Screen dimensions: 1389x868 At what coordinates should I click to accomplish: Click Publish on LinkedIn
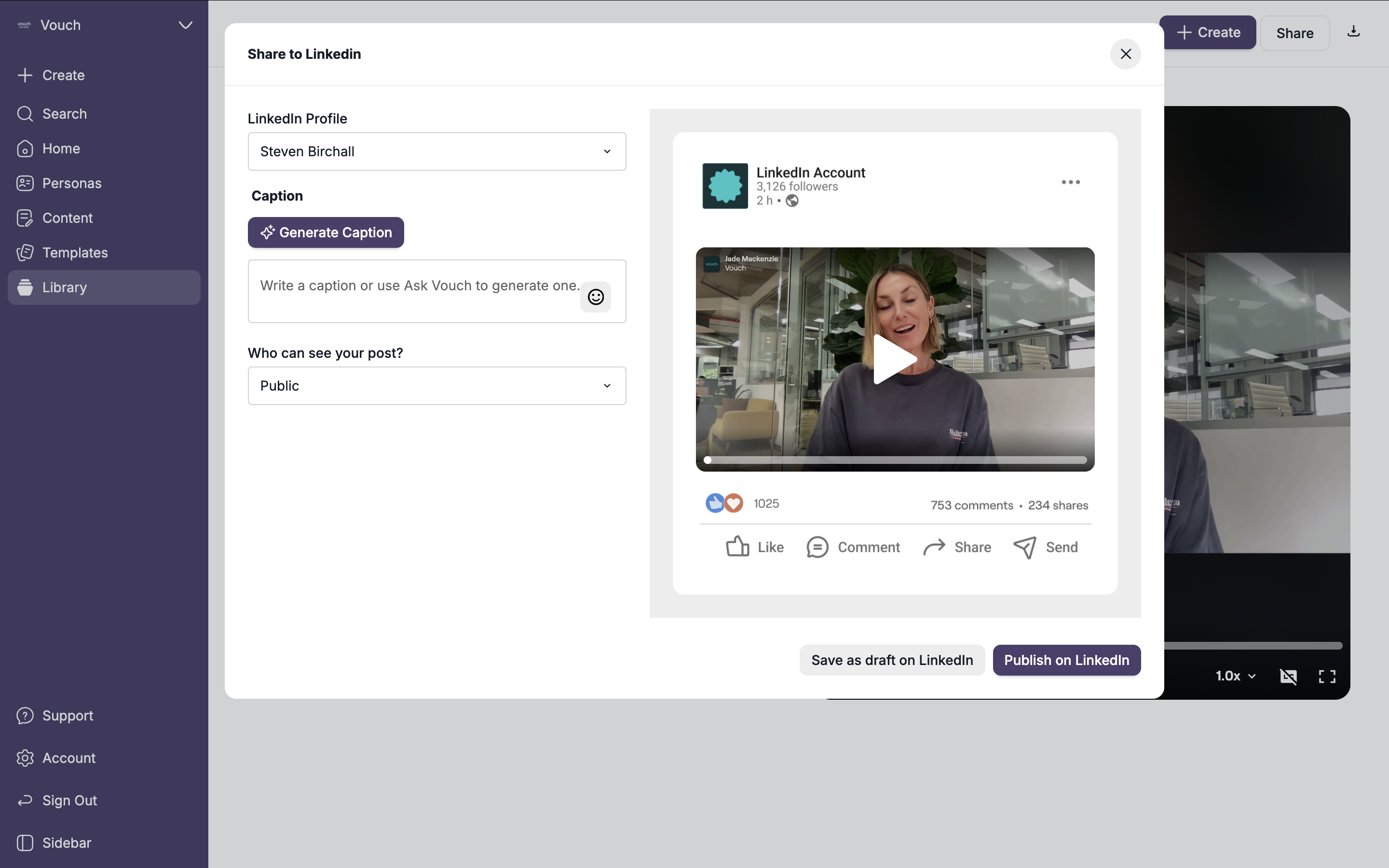[x=1066, y=660]
